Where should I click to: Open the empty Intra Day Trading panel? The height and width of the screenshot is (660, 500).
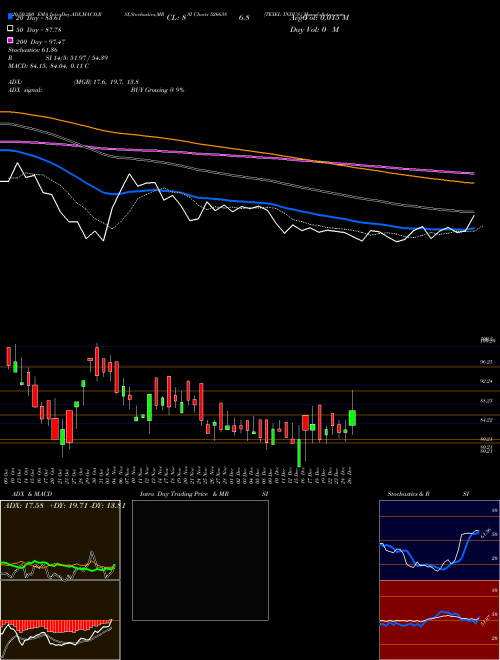click(x=200, y=560)
